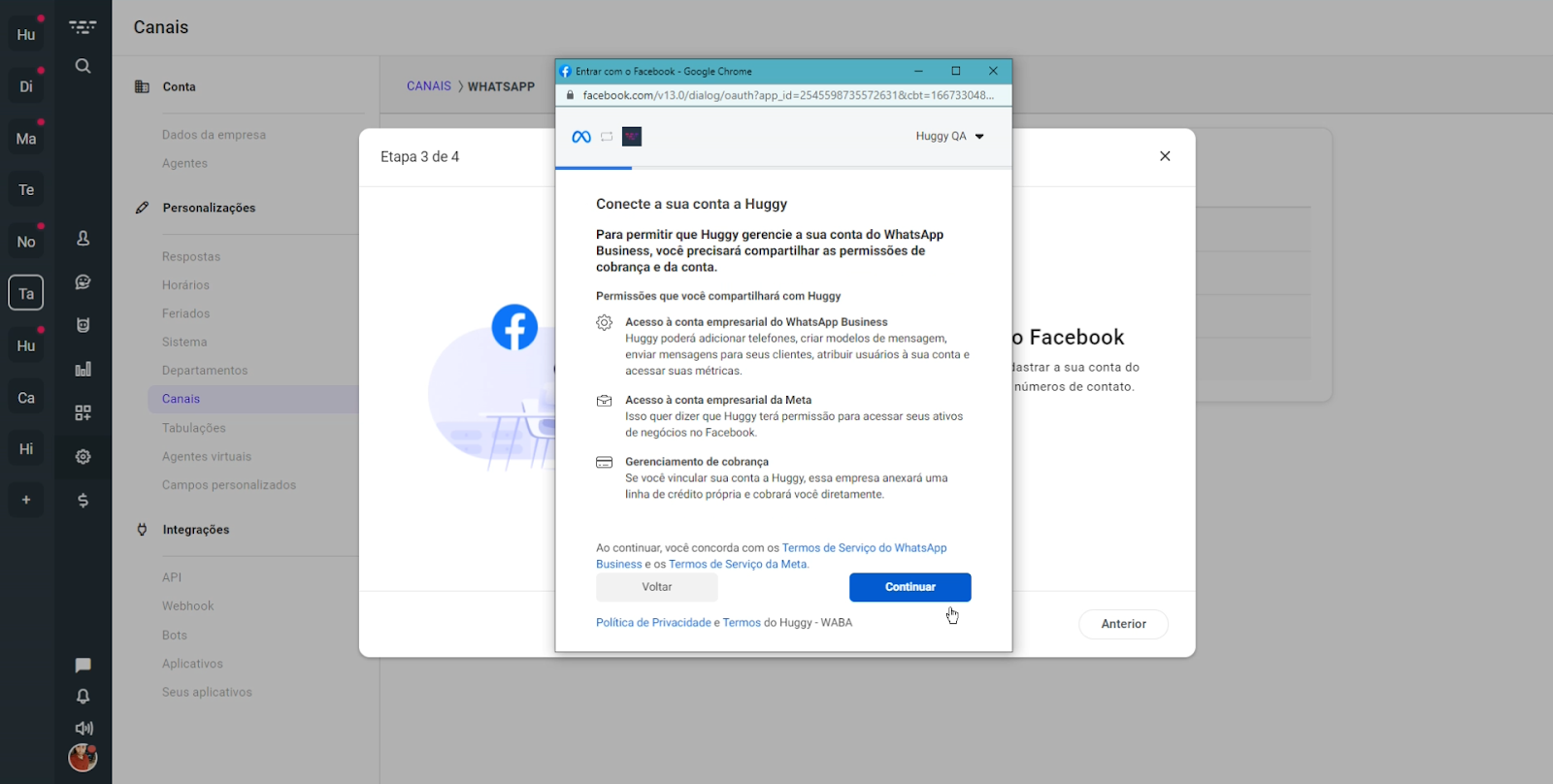This screenshot has width=1553, height=784.
Task: Open the Tabulações settings page
Action: 193,428
